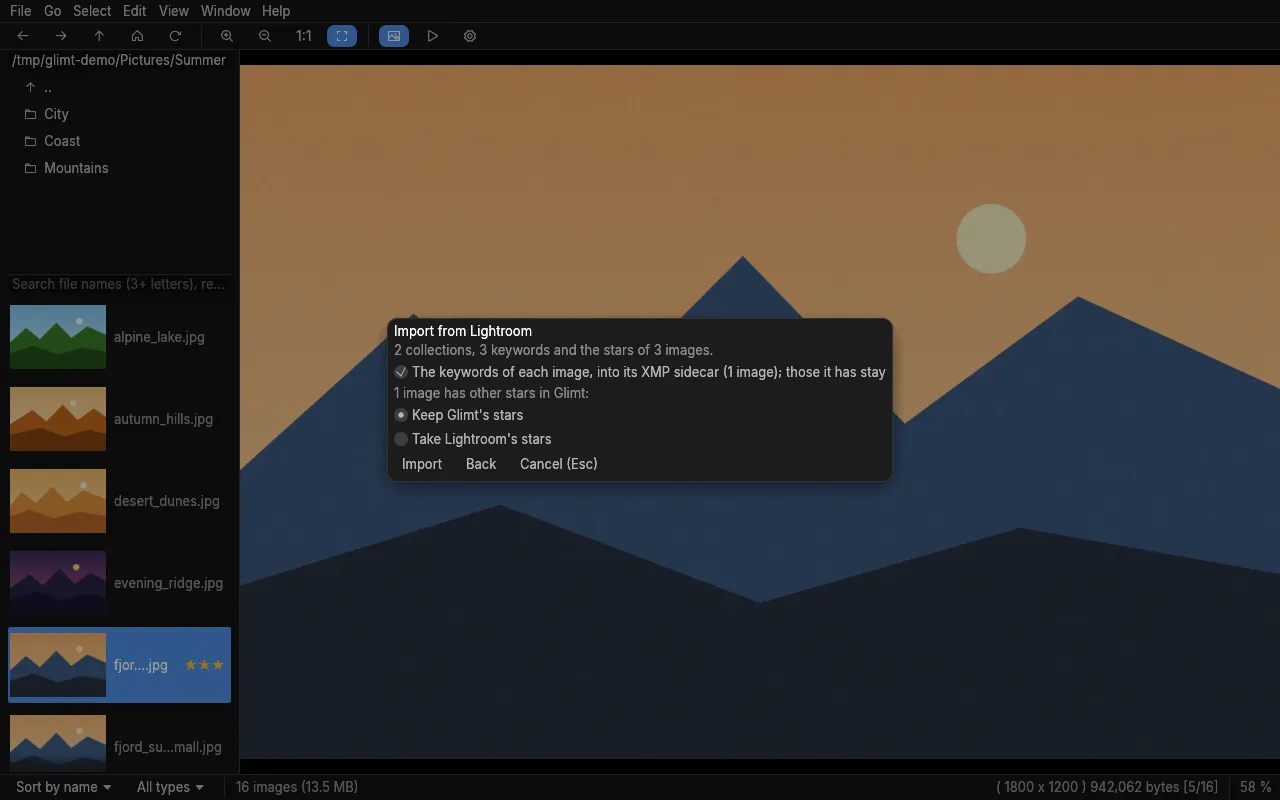
Task: Toggle the image view mode icon
Action: (x=394, y=36)
